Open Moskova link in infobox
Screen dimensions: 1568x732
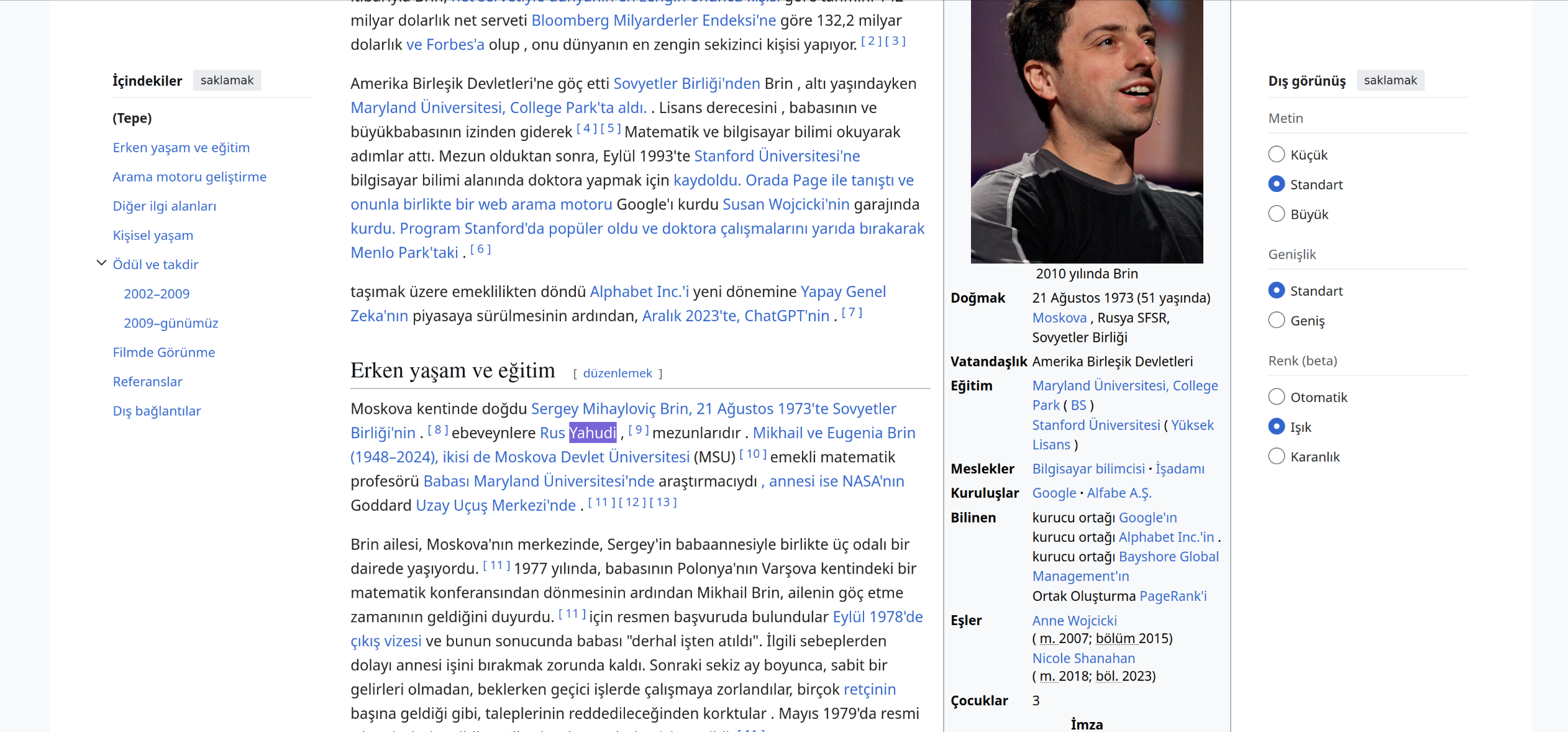(x=1059, y=318)
